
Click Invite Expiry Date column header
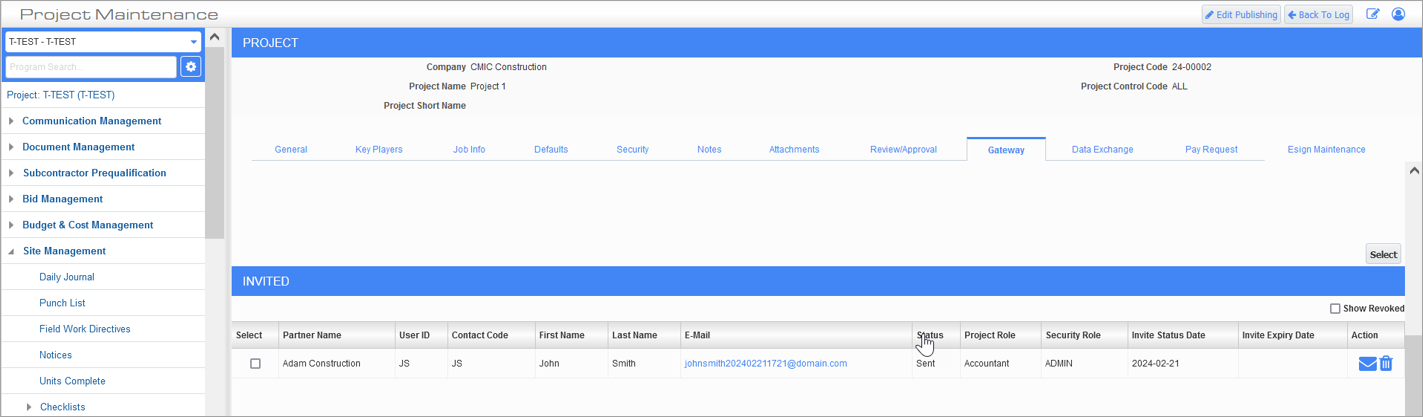click(x=1292, y=335)
